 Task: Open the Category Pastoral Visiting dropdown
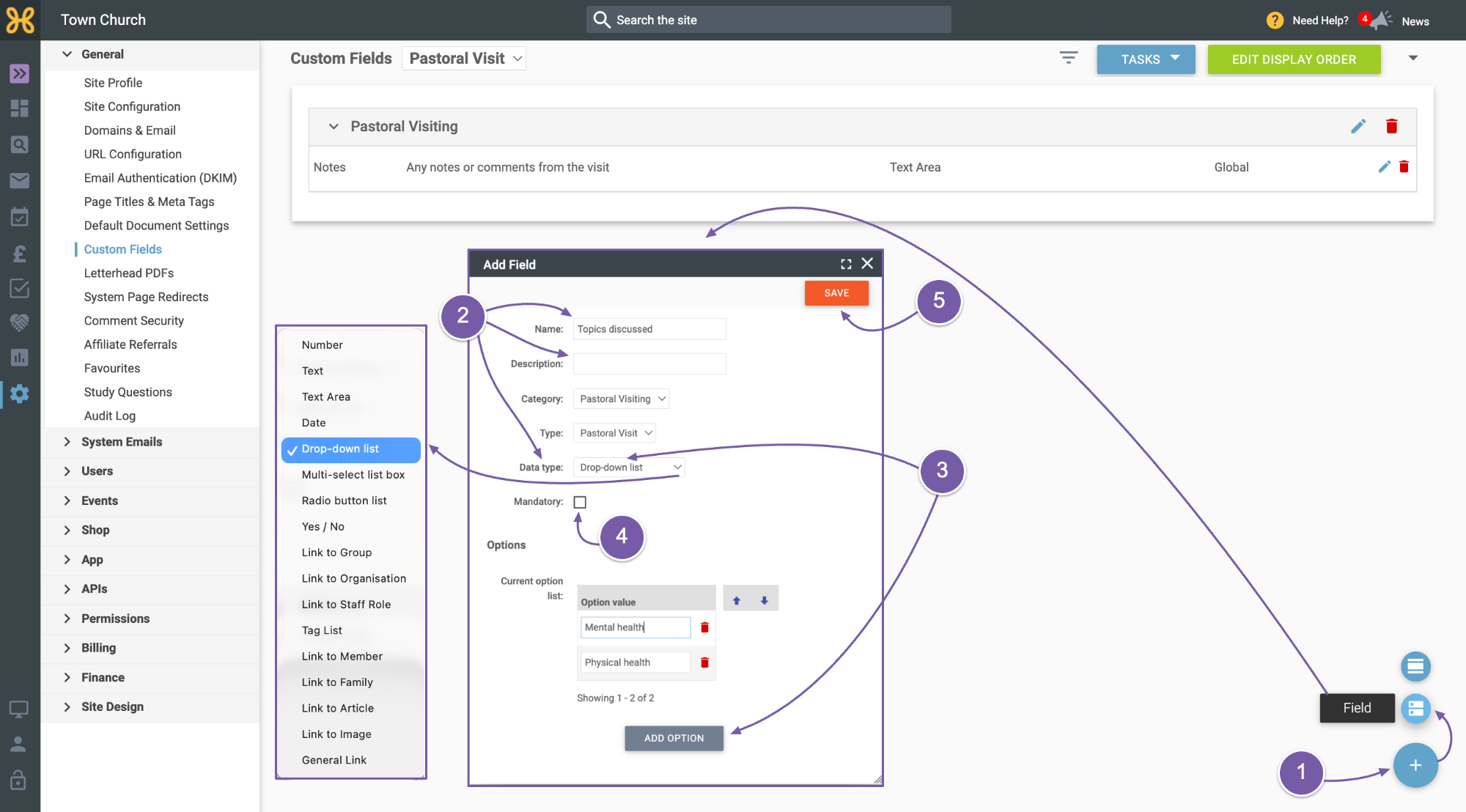pos(622,399)
